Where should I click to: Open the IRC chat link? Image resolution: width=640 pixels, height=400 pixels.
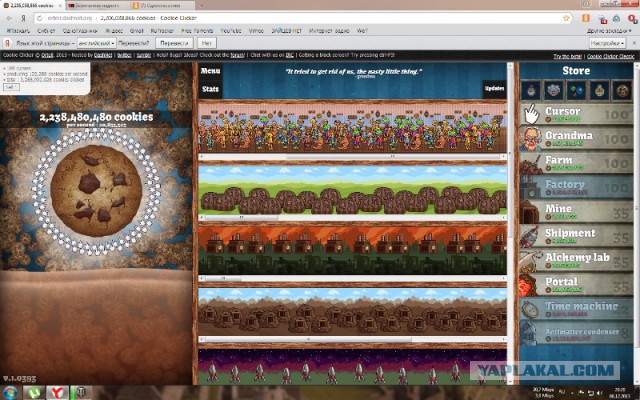[289, 56]
